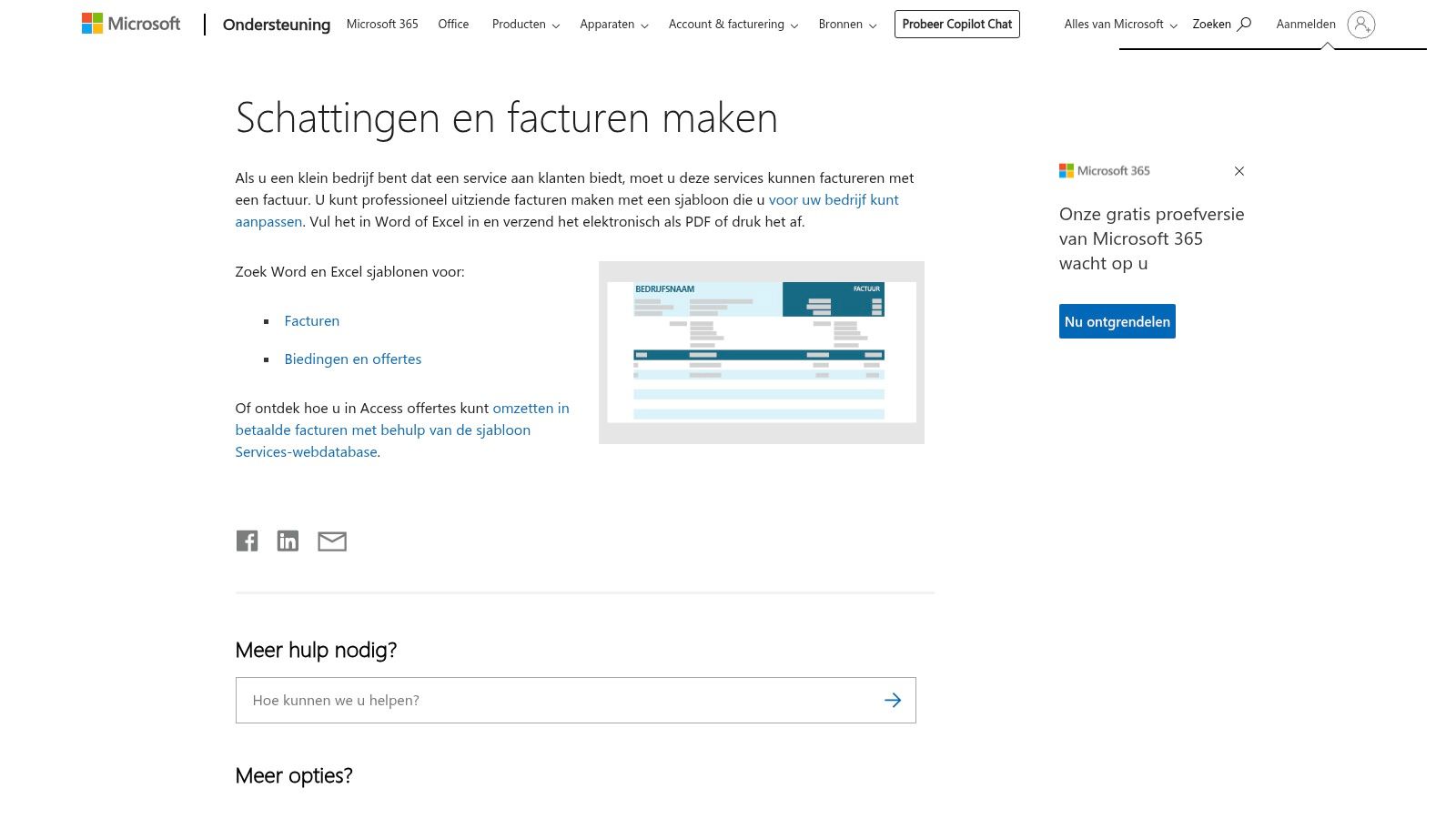Click the Hoe kunnen we u helpen input field
Viewport: 1456px width, 819px height.
[546, 700]
